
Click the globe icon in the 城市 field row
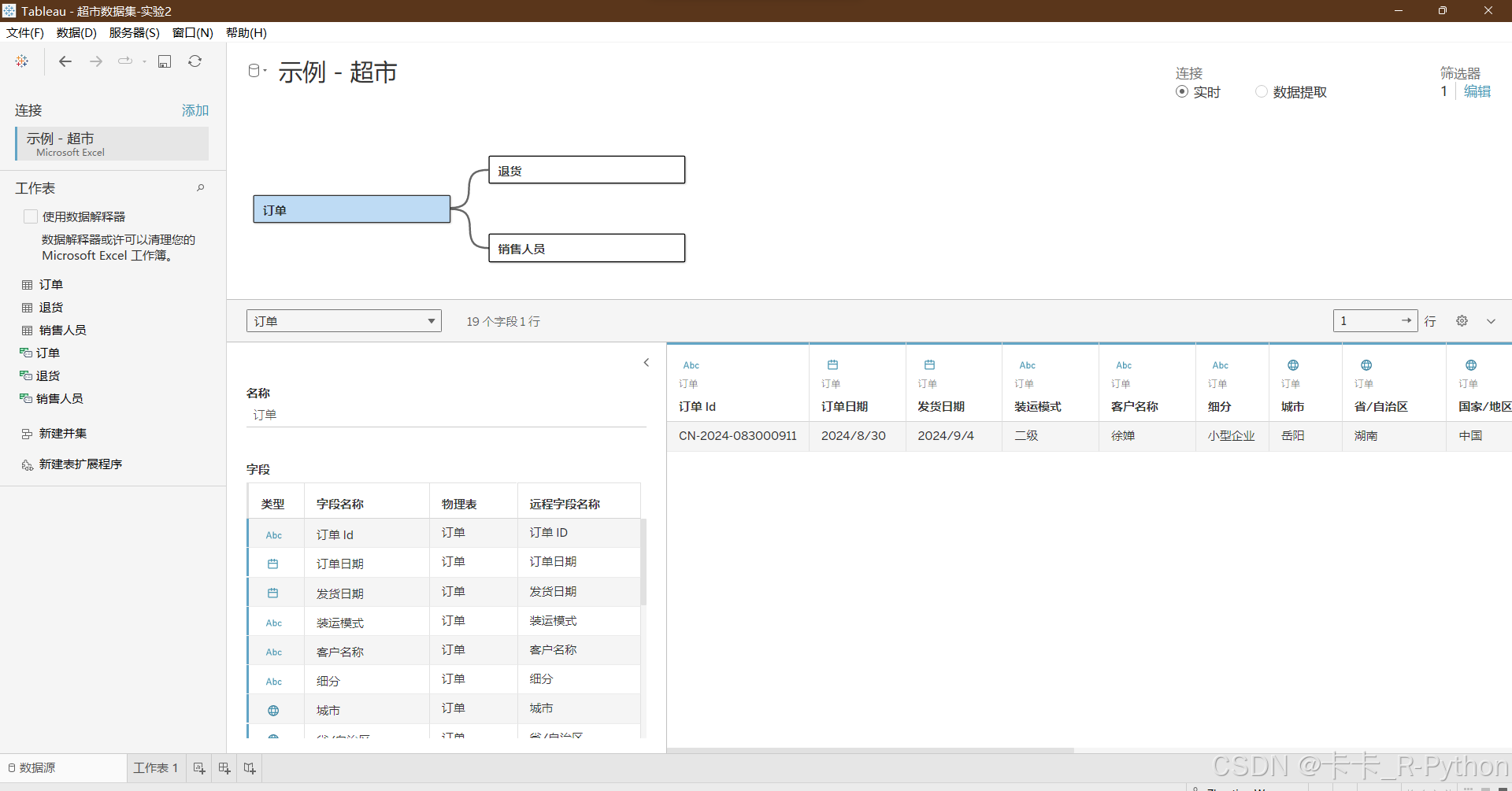coord(273,711)
